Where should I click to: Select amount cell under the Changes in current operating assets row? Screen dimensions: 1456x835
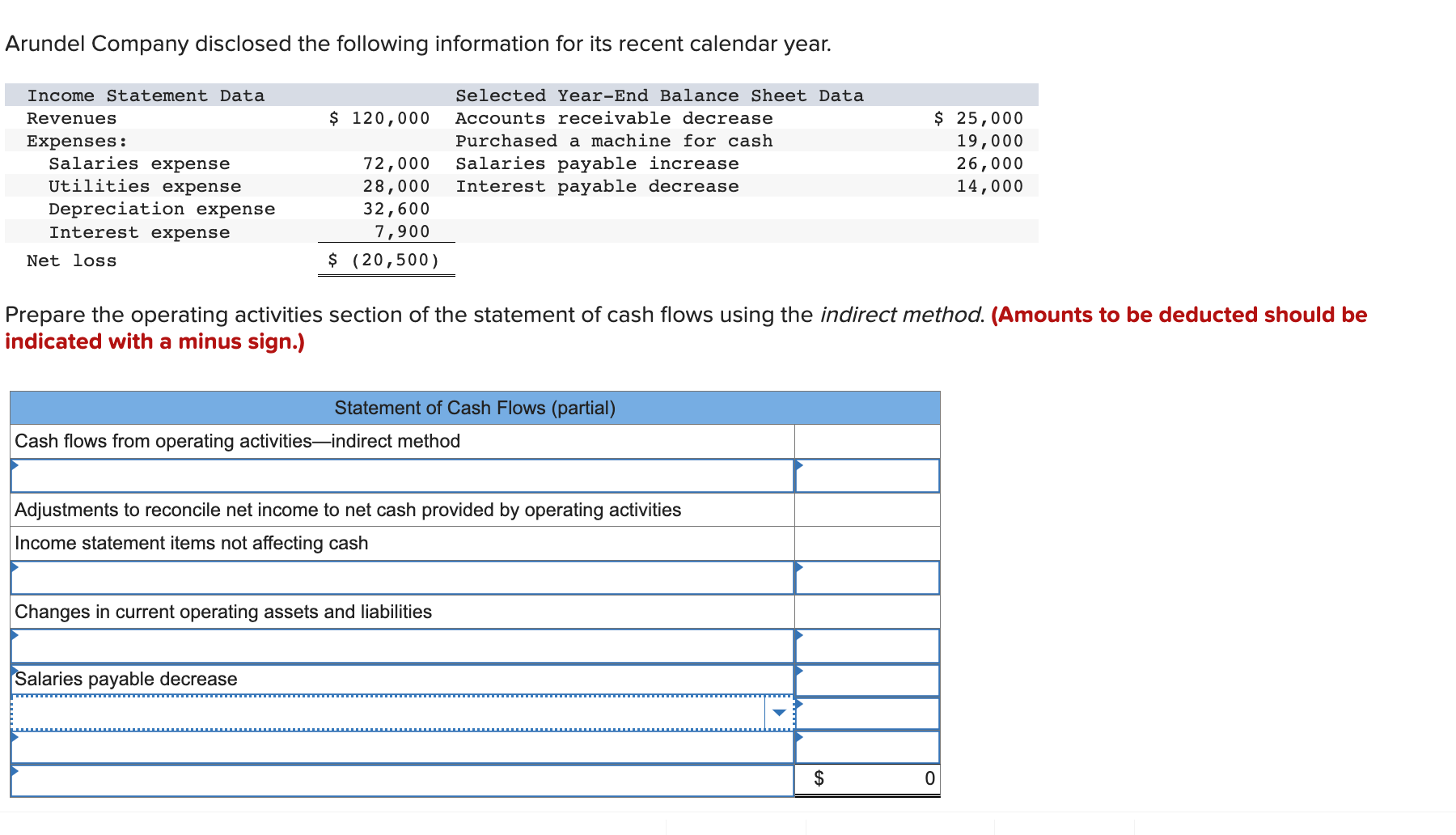(x=867, y=646)
